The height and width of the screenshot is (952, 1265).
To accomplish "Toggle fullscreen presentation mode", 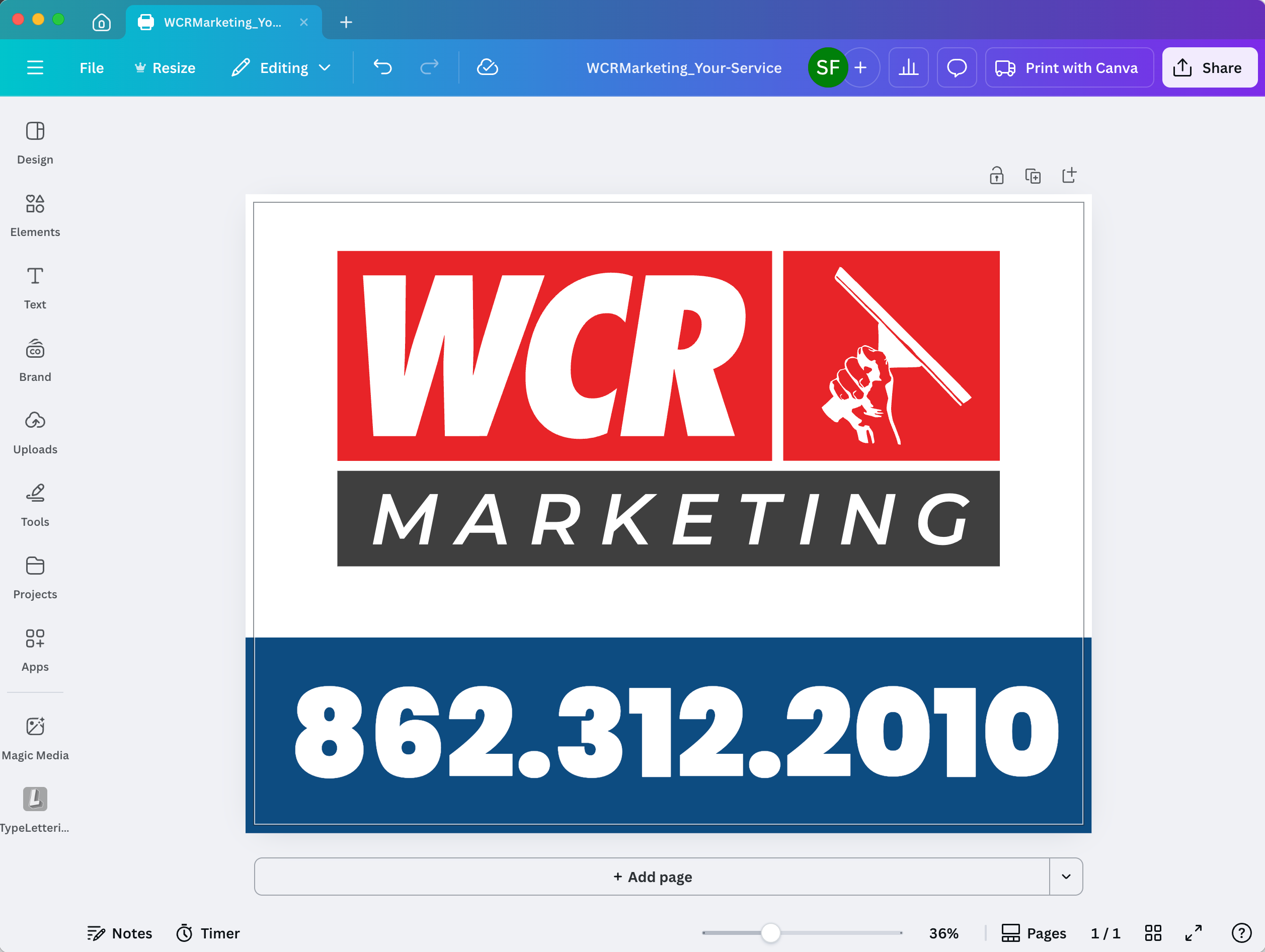I will click(1194, 932).
